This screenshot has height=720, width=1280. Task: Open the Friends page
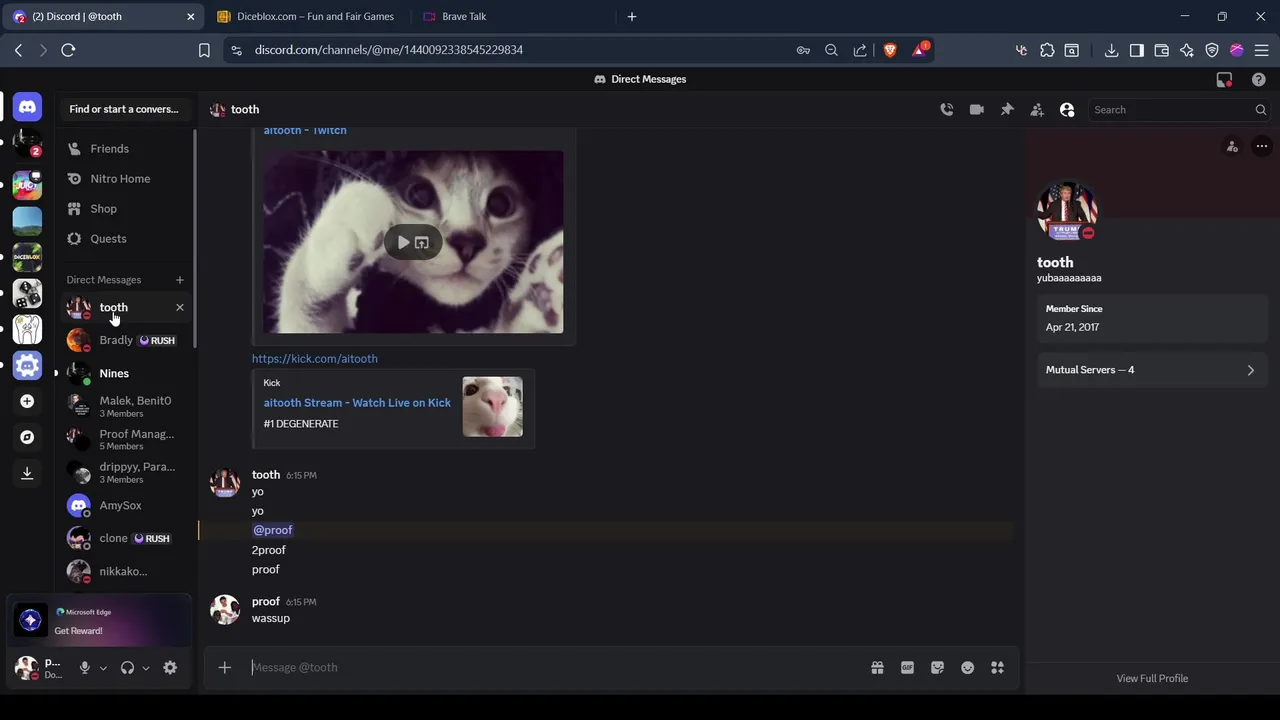click(126, 149)
